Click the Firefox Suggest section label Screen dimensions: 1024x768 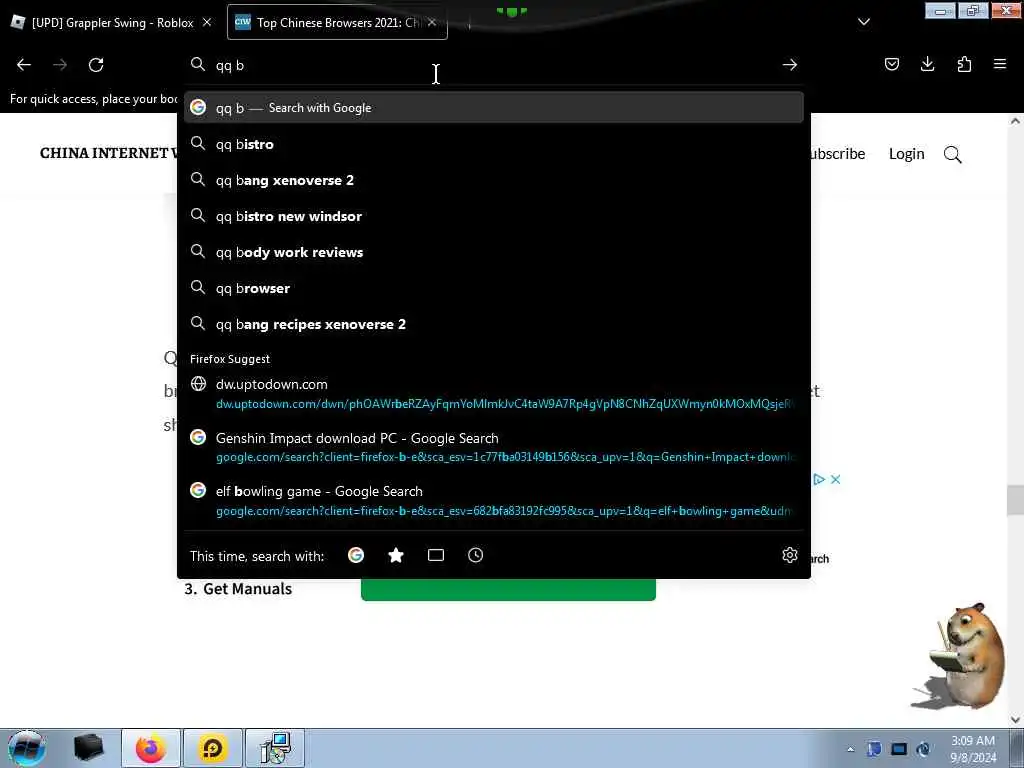(230, 359)
